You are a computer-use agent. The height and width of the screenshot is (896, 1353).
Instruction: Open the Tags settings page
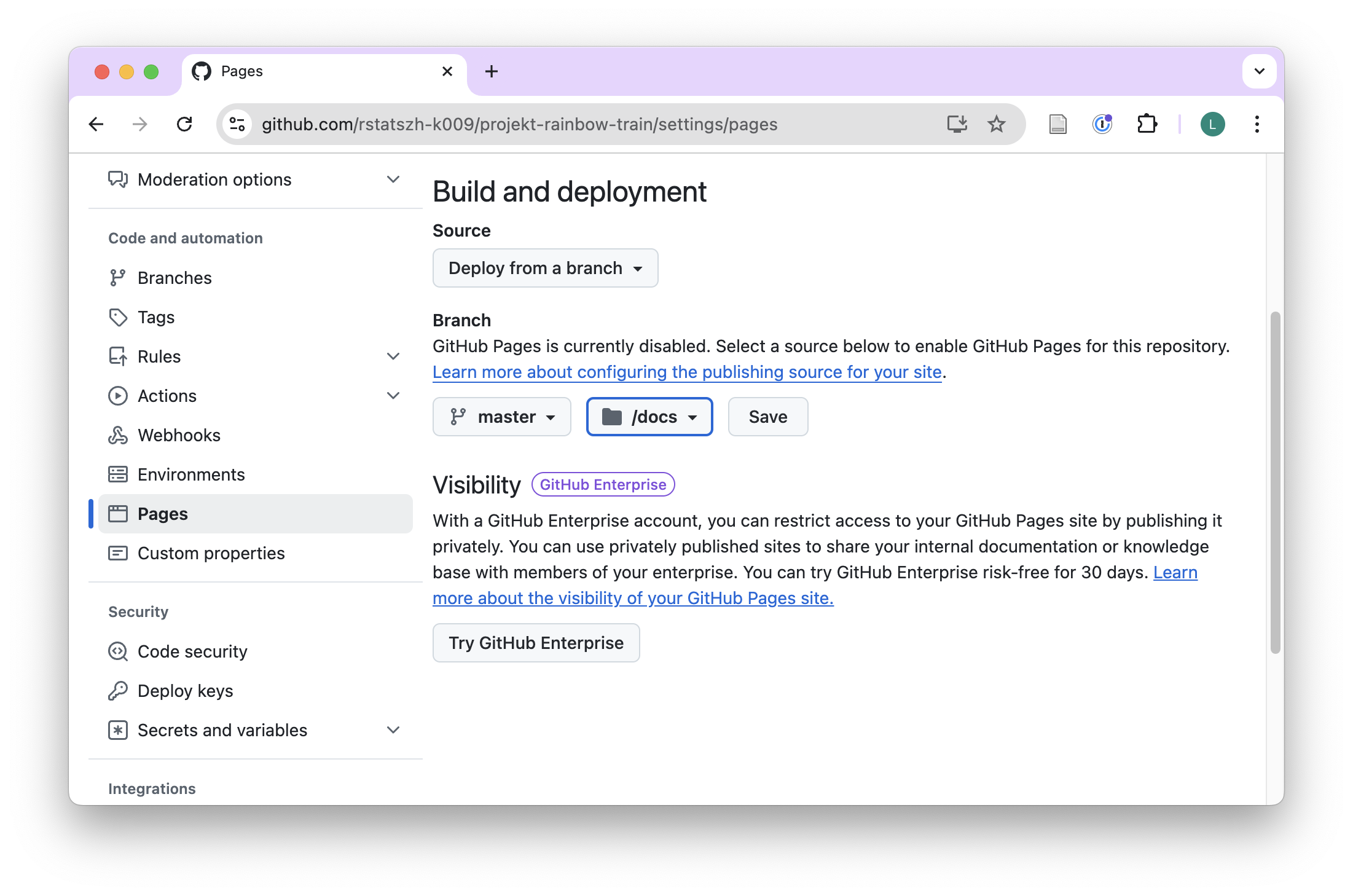tap(256, 317)
